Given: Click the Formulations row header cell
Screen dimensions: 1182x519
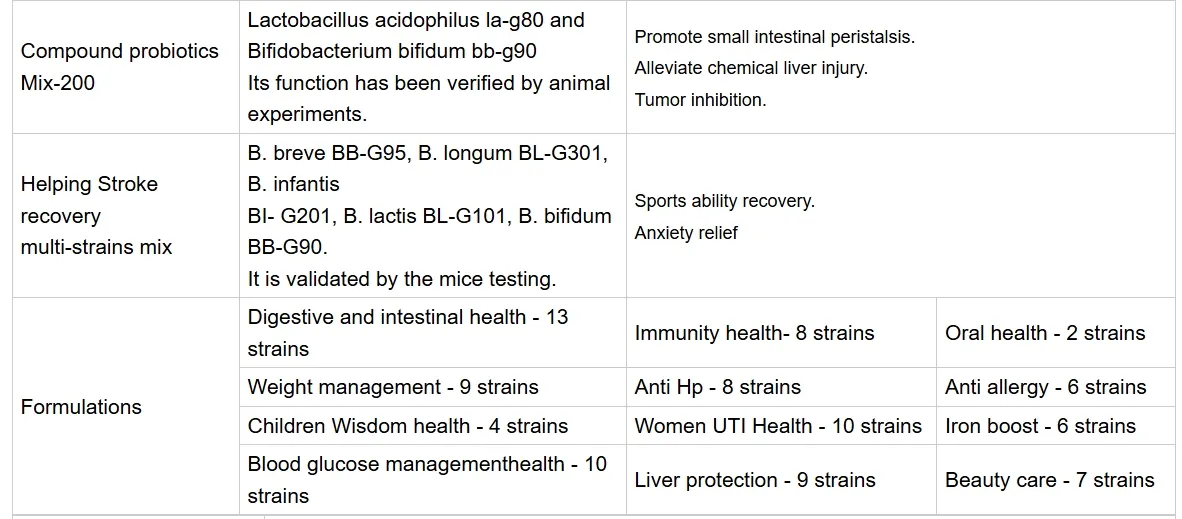Looking at the screenshot, I should pyautogui.click(x=81, y=407).
